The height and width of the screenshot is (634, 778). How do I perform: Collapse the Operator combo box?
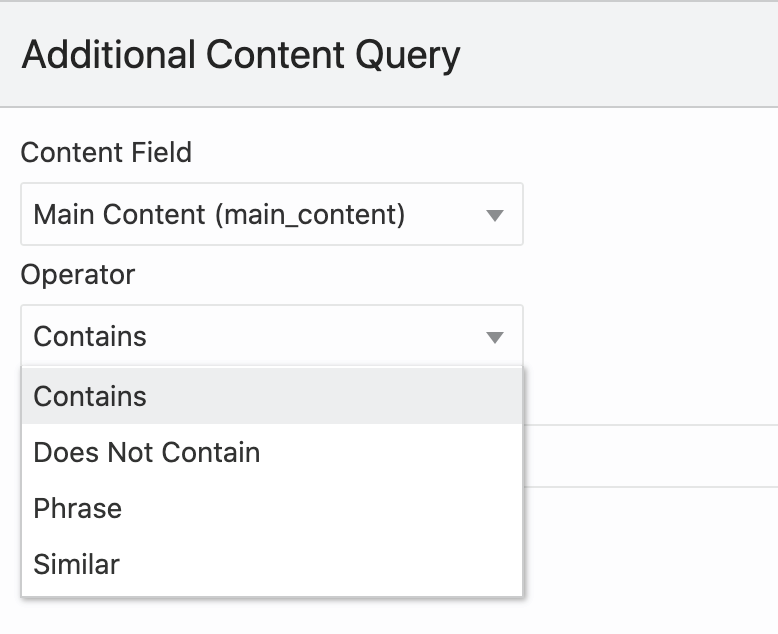point(271,336)
